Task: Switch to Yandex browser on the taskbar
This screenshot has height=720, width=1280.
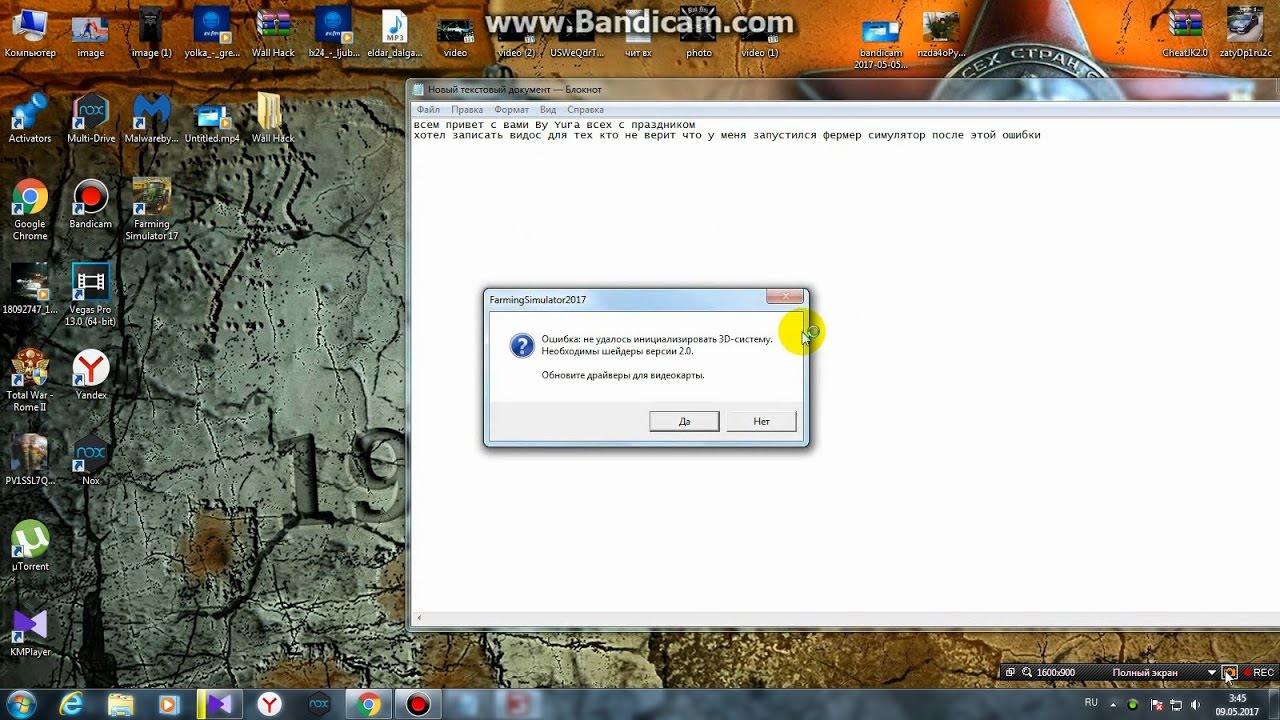Action: (270, 704)
